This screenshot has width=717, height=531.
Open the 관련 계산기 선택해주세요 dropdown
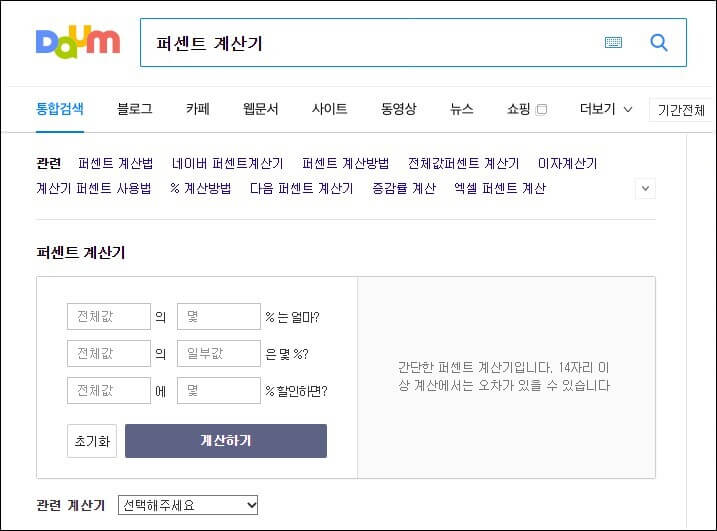pyautogui.click(x=188, y=505)
